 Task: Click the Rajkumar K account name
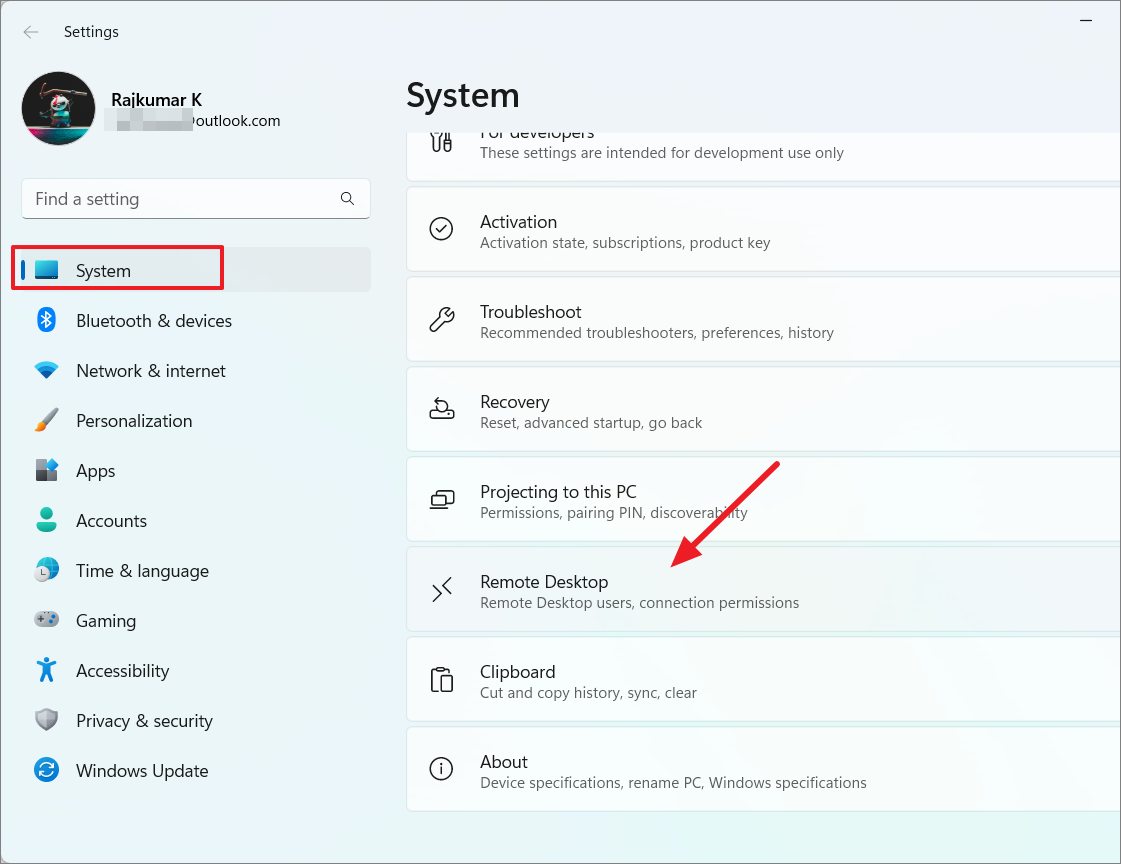(157, 100)
